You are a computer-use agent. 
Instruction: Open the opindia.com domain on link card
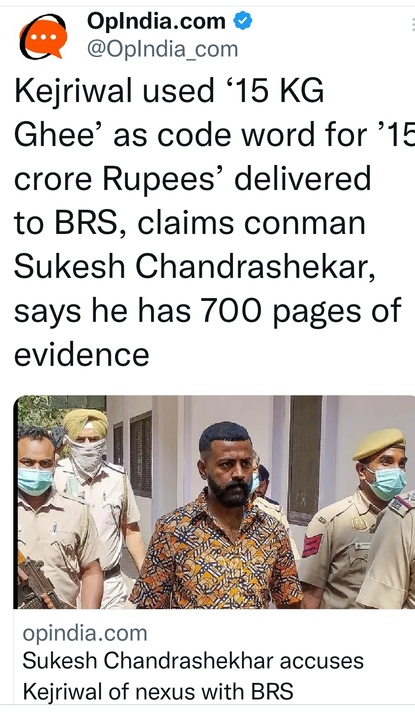pos(85,634)
